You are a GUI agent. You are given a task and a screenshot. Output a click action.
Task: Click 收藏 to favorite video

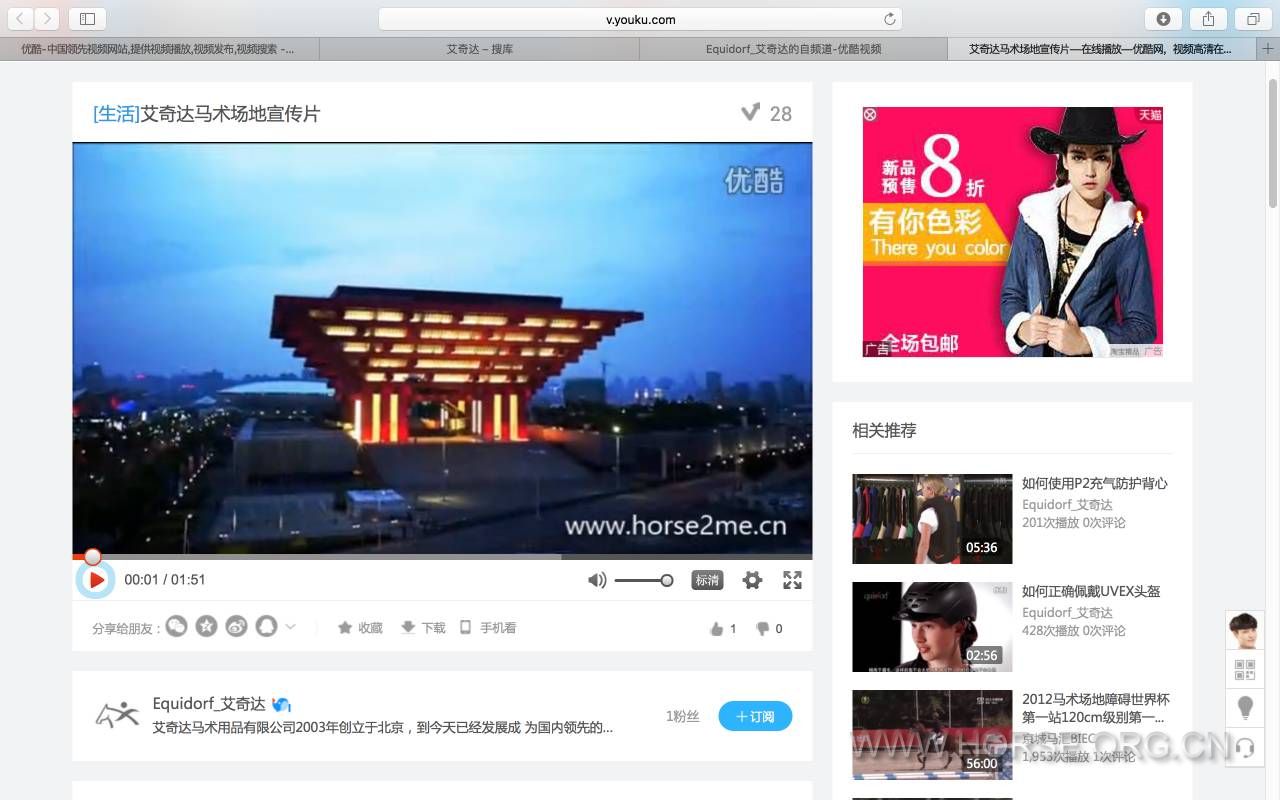[x=360, y=628]
